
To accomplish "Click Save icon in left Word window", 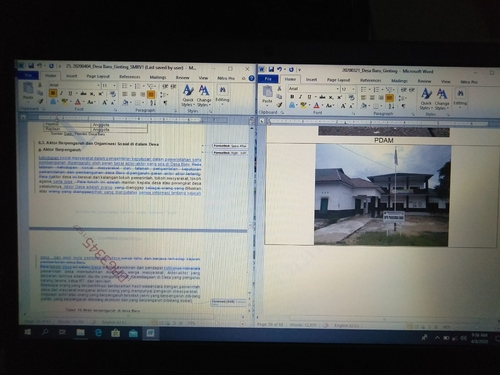I will (31, 66).
